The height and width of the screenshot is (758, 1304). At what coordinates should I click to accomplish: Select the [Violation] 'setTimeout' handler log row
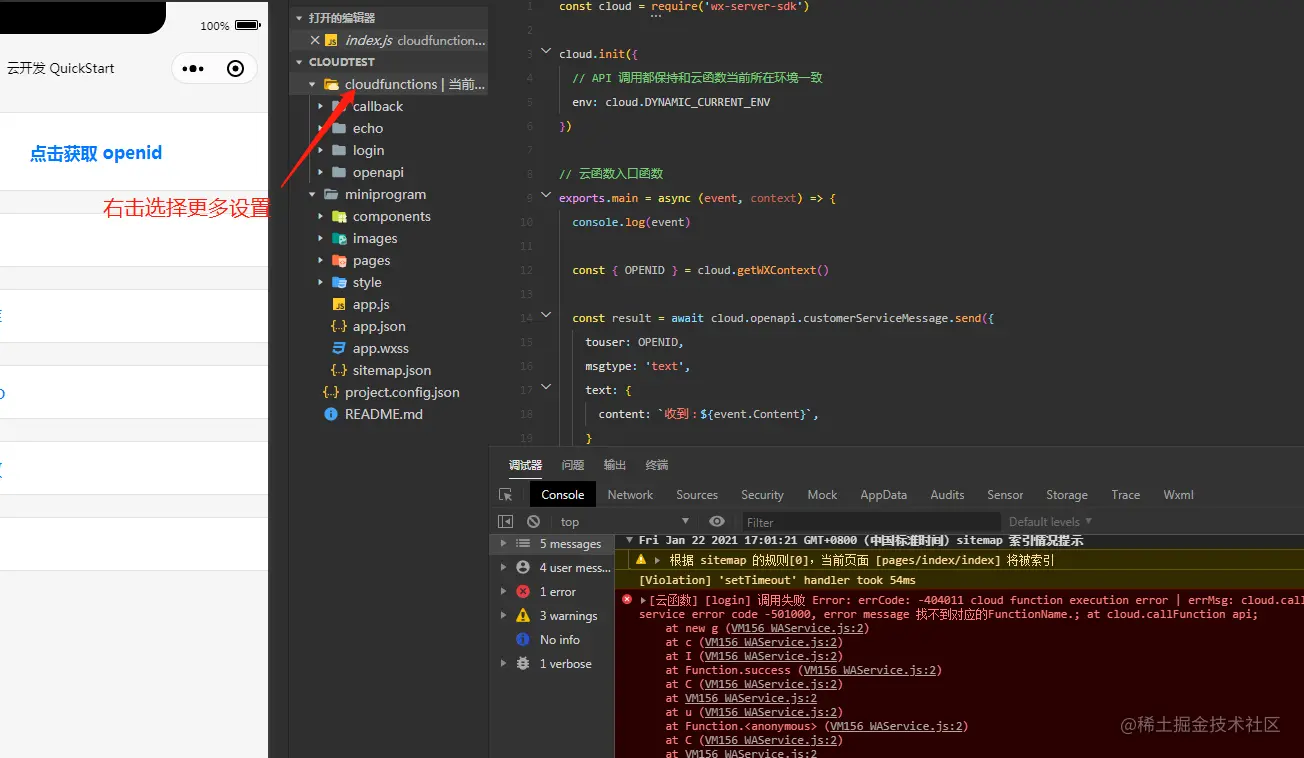[959, 580]
